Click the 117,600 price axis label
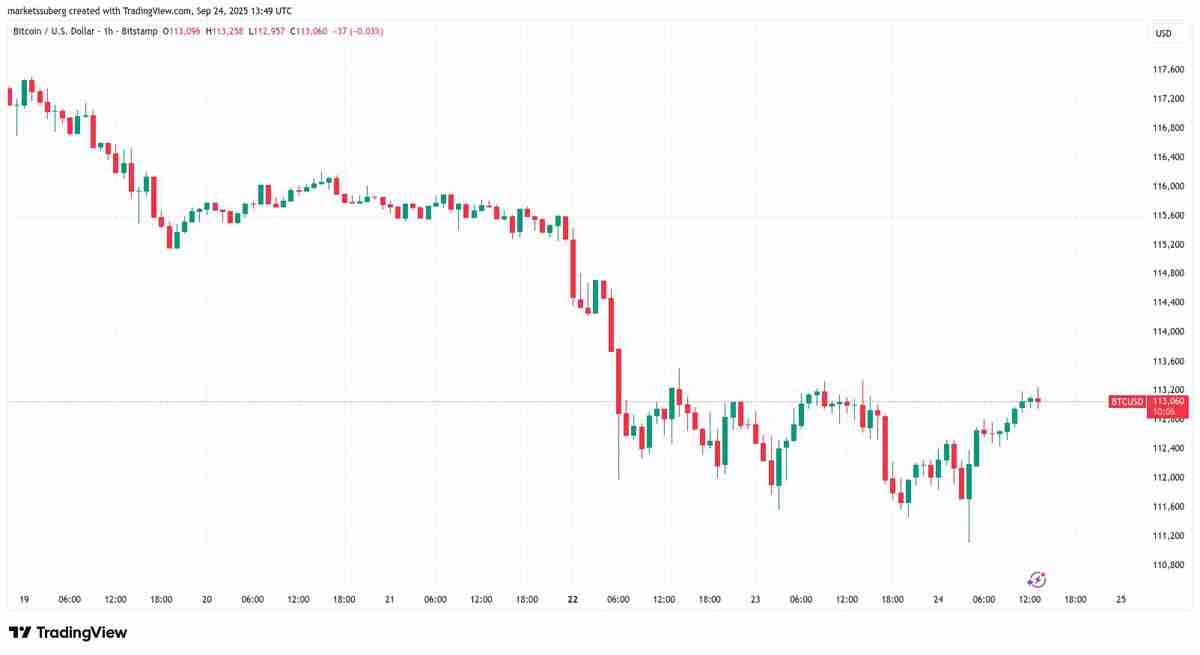Screen dimensions: 1200x655 (1168, 69)
